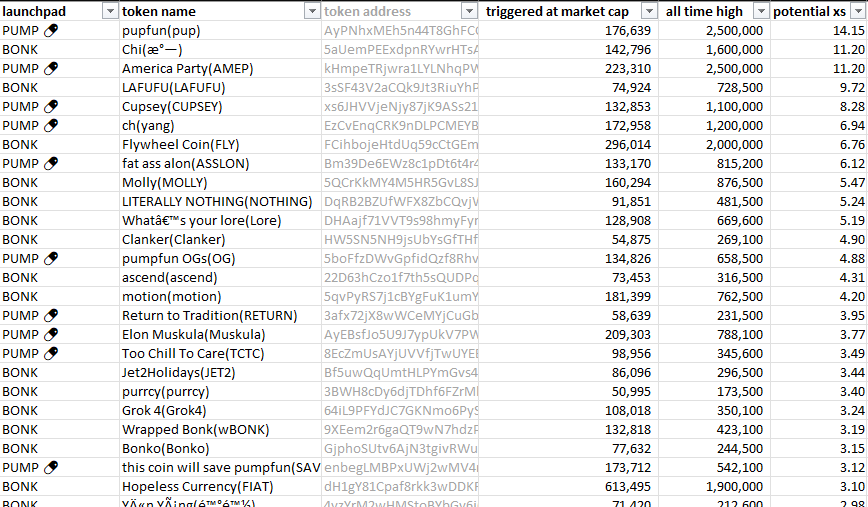The height and width of the screenshot is (507, 868).
Task: Select the cell 'pumpfun OGs(OG)'
Action: click(220, 258)
